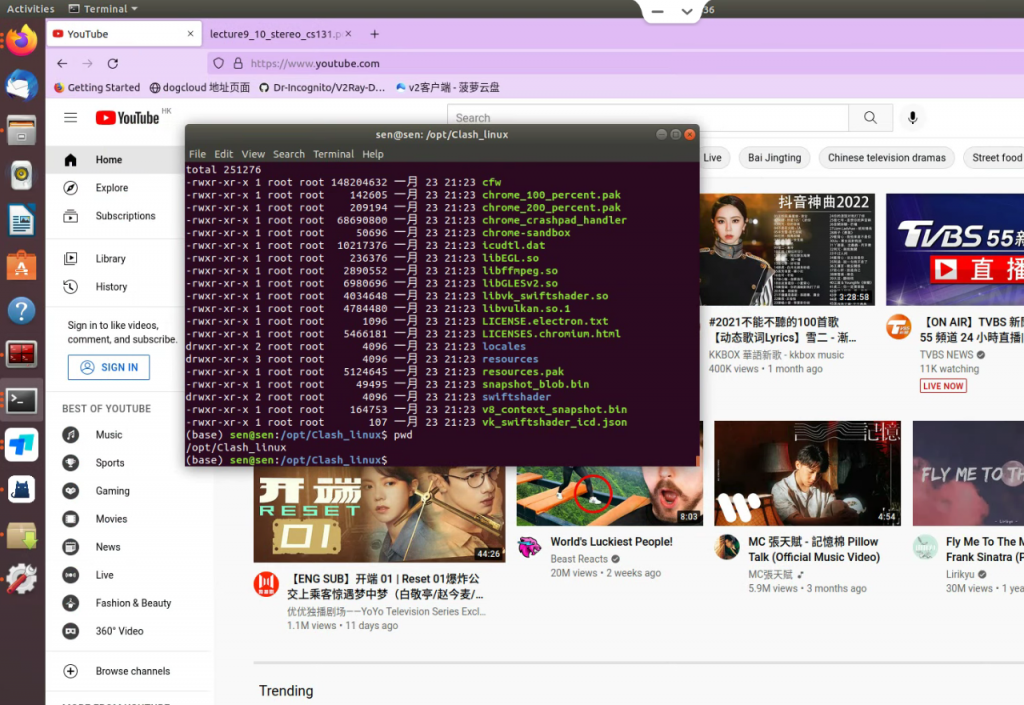Expand Browse channels in sidebar

click(132, 671)
